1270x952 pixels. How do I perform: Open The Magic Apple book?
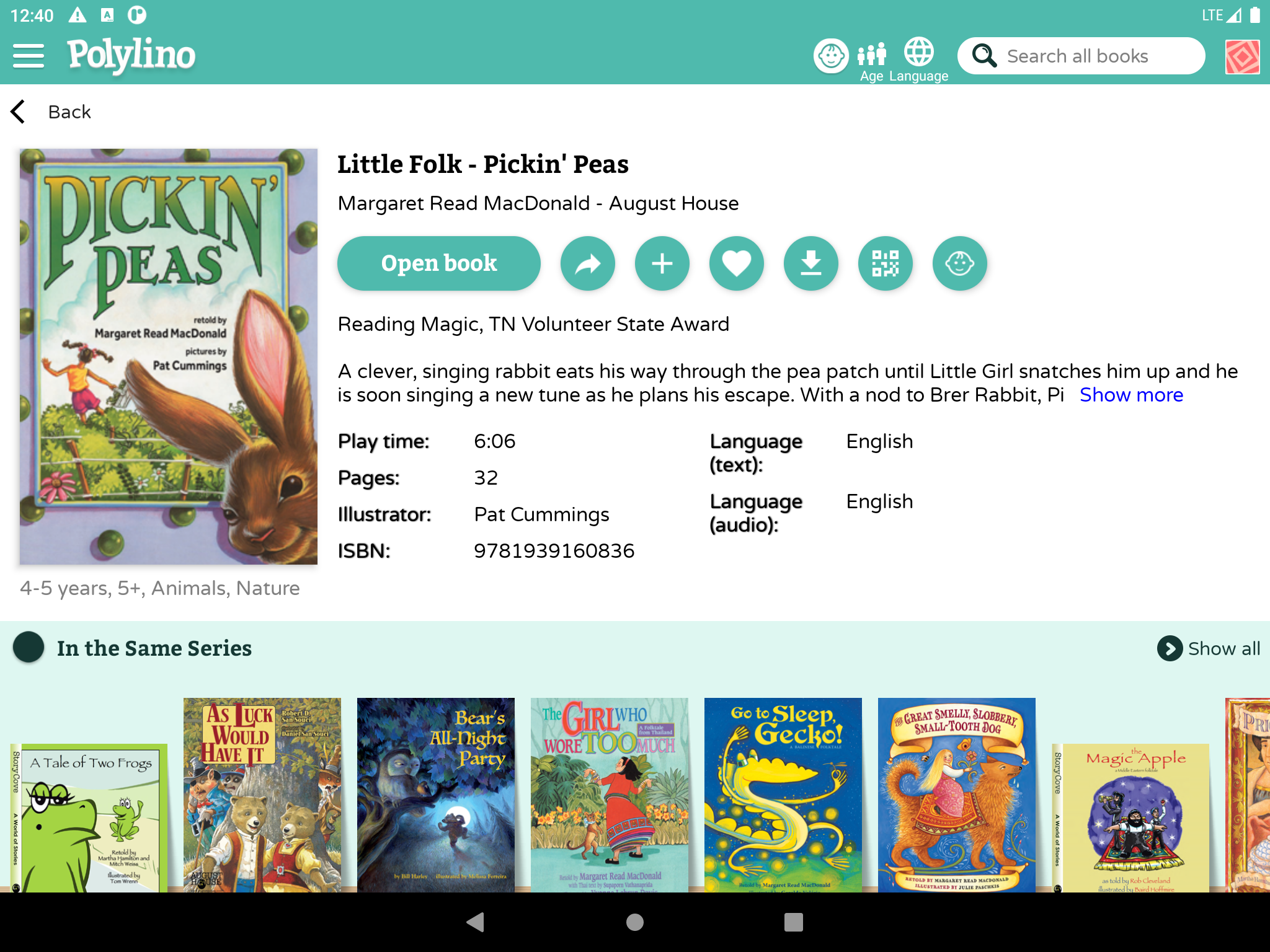[1131, 818]
